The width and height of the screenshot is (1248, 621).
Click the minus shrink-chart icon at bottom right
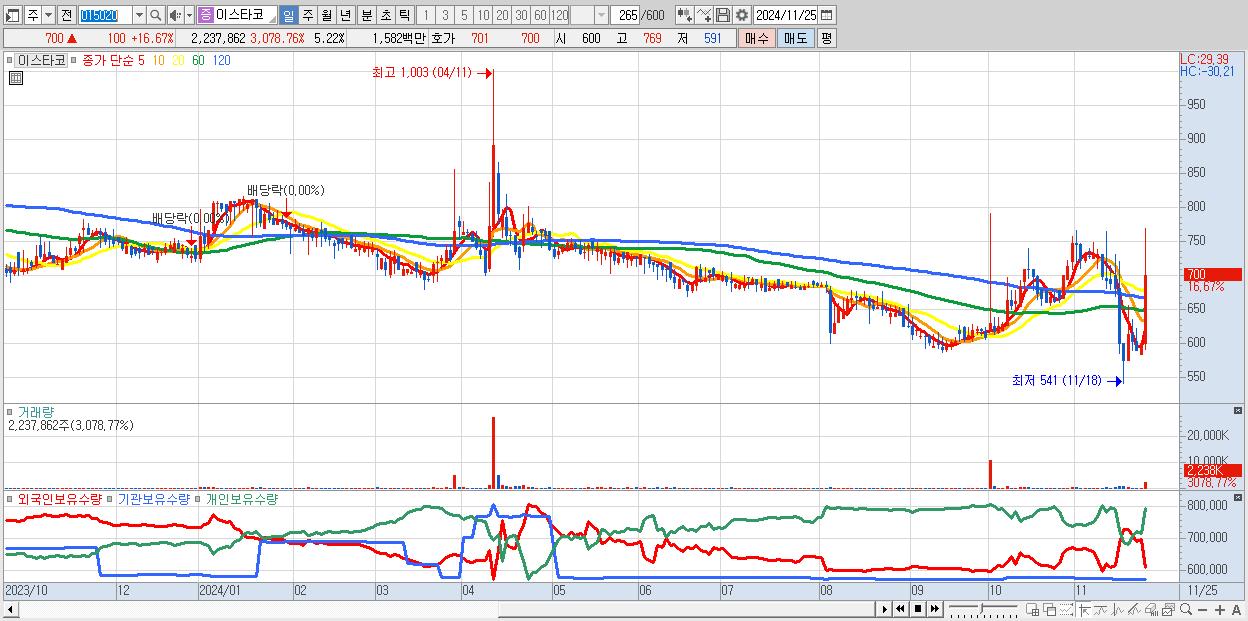click(1203, 609)
